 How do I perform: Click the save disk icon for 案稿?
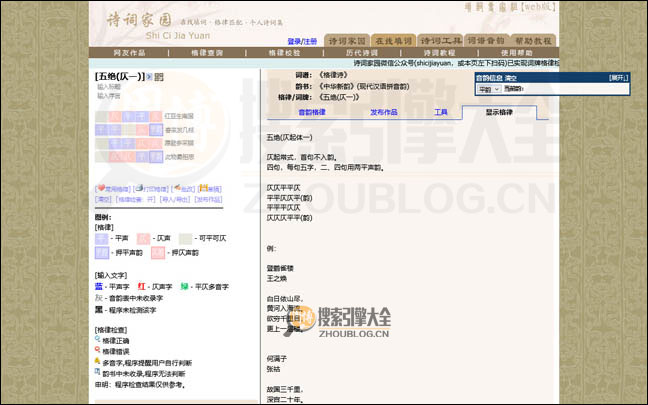(x=203, y=189)
